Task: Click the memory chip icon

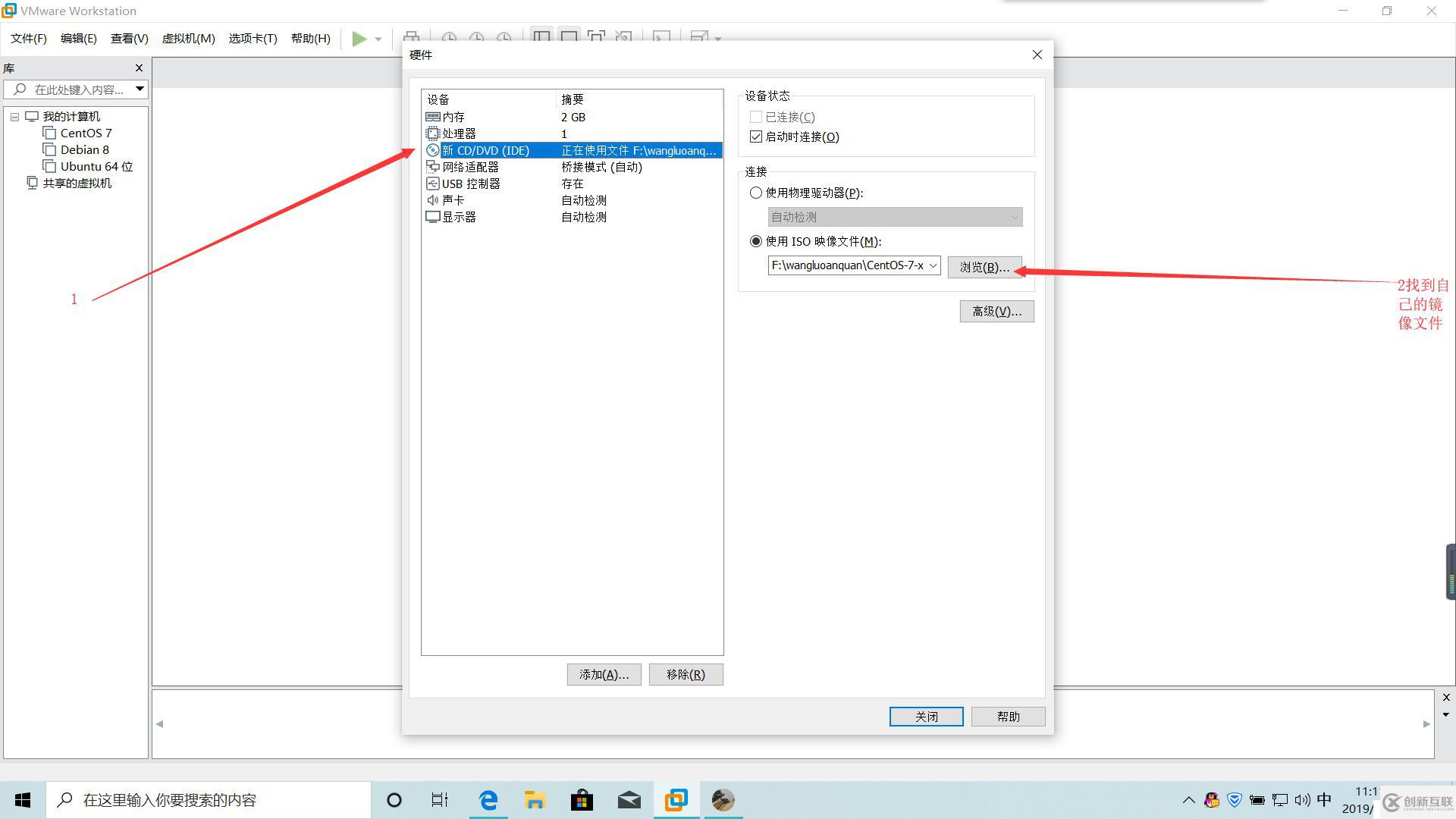Action: click(433, 117)
